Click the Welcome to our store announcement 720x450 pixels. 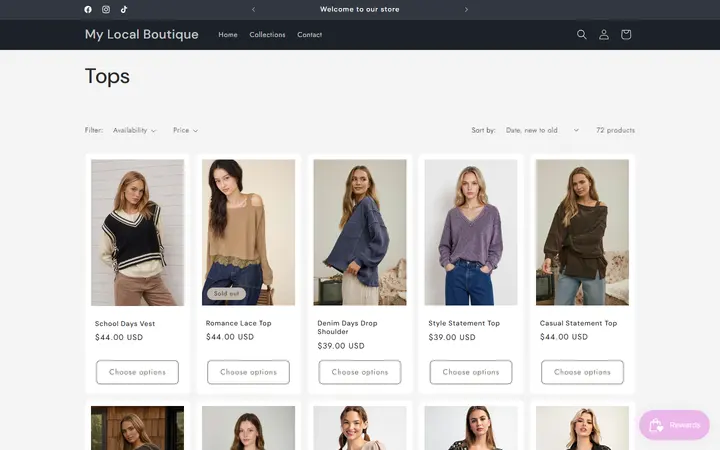coord(360,9)
